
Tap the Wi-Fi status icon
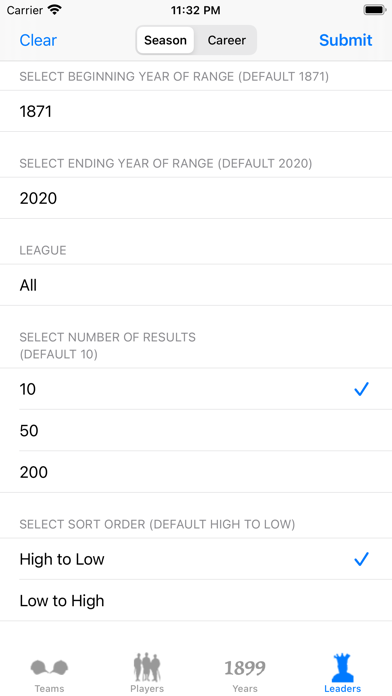click(x=55, y=10)
